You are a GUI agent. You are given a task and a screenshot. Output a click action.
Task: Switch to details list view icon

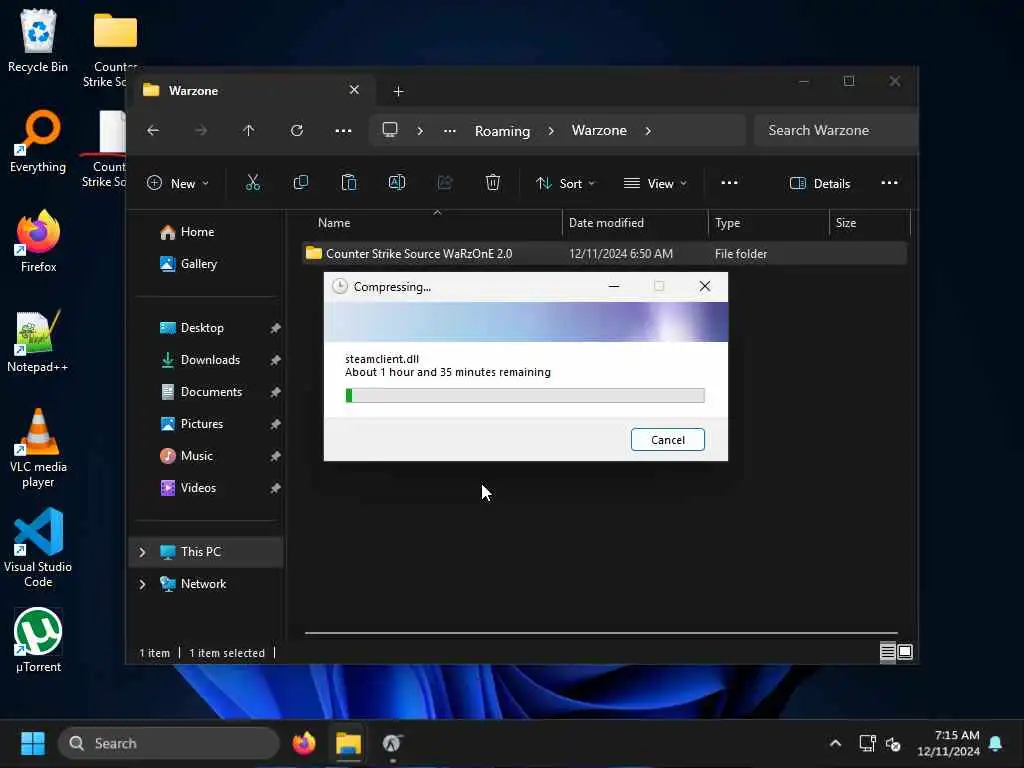888,652
